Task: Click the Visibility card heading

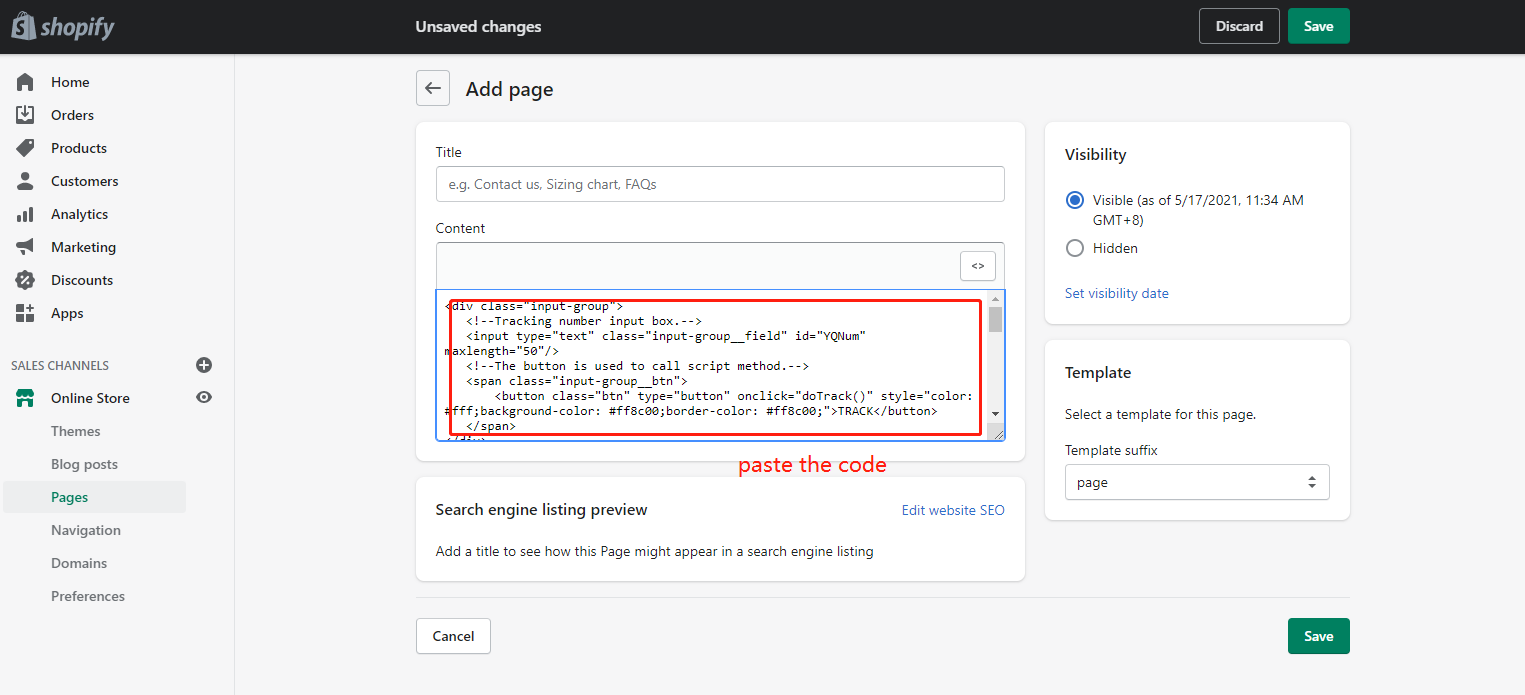Action: click(1095, 155)
